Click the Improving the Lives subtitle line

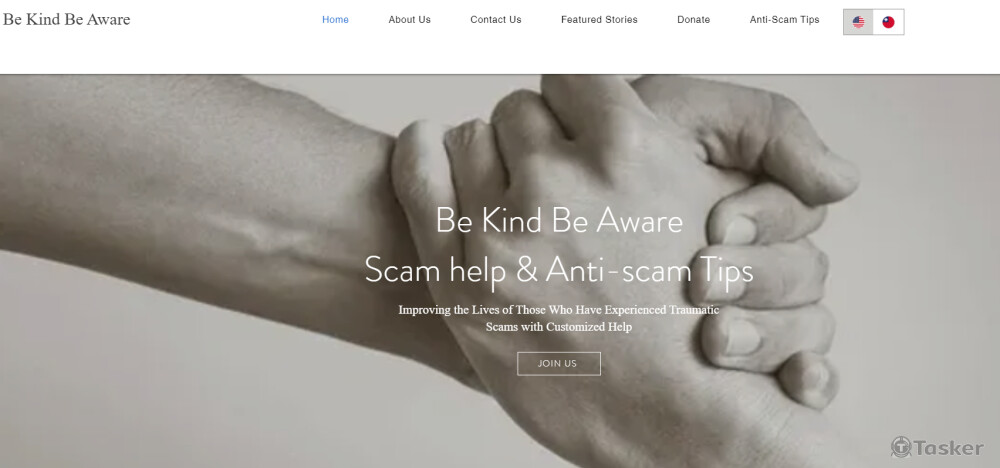559,310
